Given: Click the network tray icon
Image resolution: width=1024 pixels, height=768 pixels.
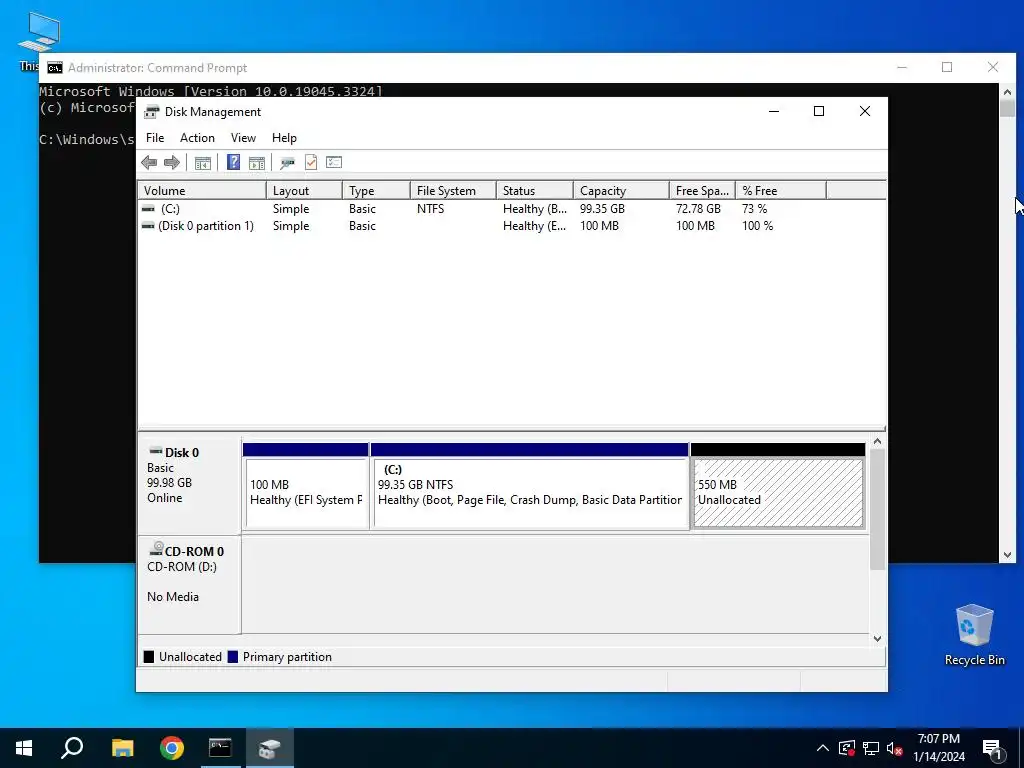Looking at the screenshot, I should (x=871, y=748).
